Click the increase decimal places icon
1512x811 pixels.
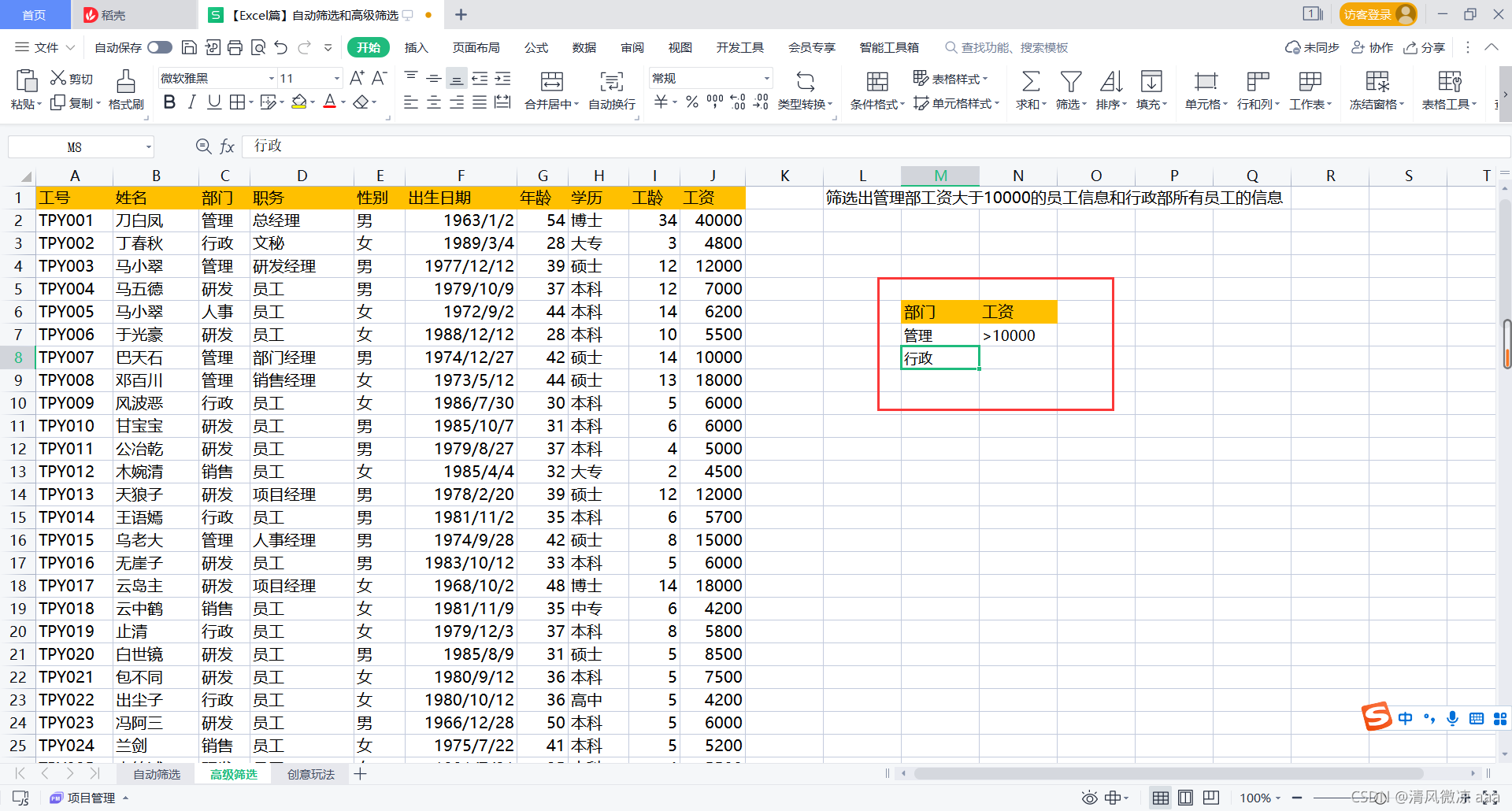(x=738, y=102)
